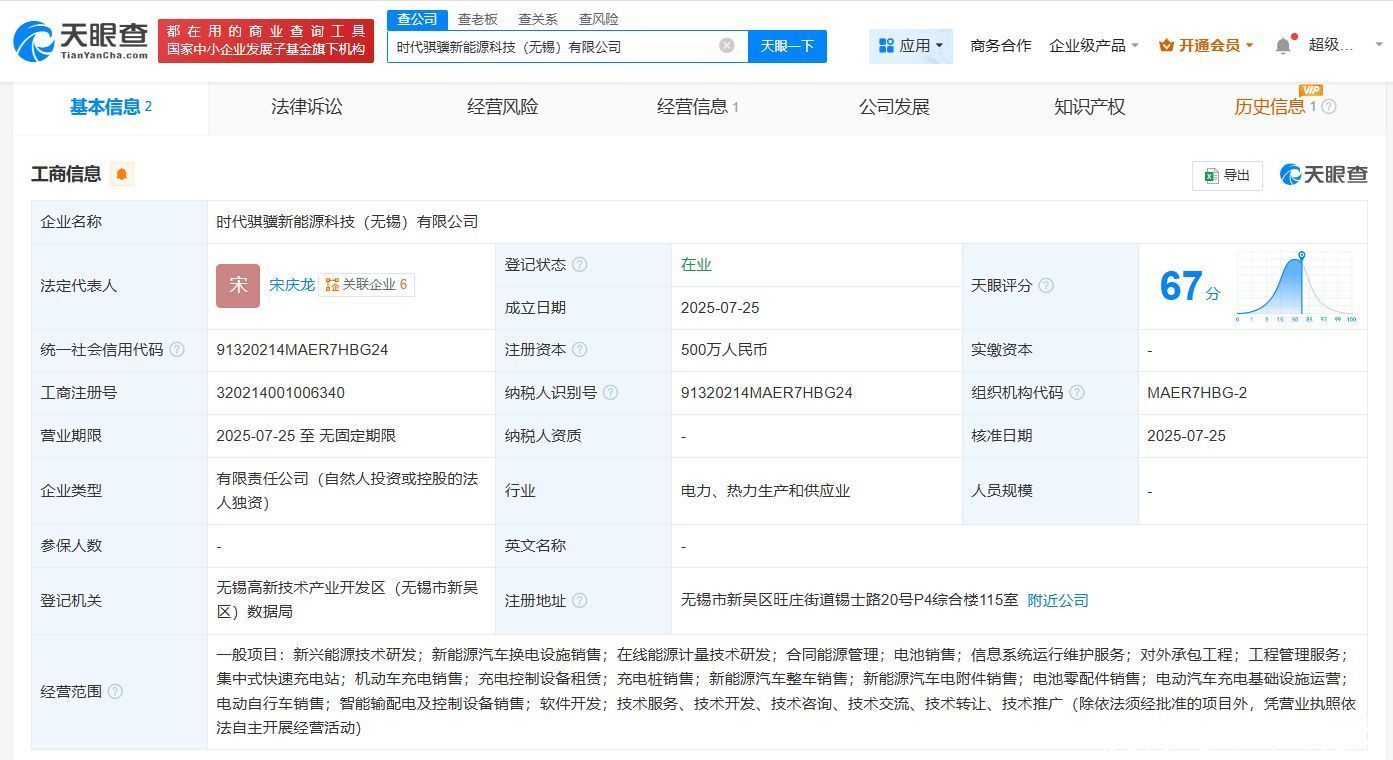Viewport: 1393px width, 760px height.
Task: Click the help icon beside 注册地址
Action: (x=580, y=601)
